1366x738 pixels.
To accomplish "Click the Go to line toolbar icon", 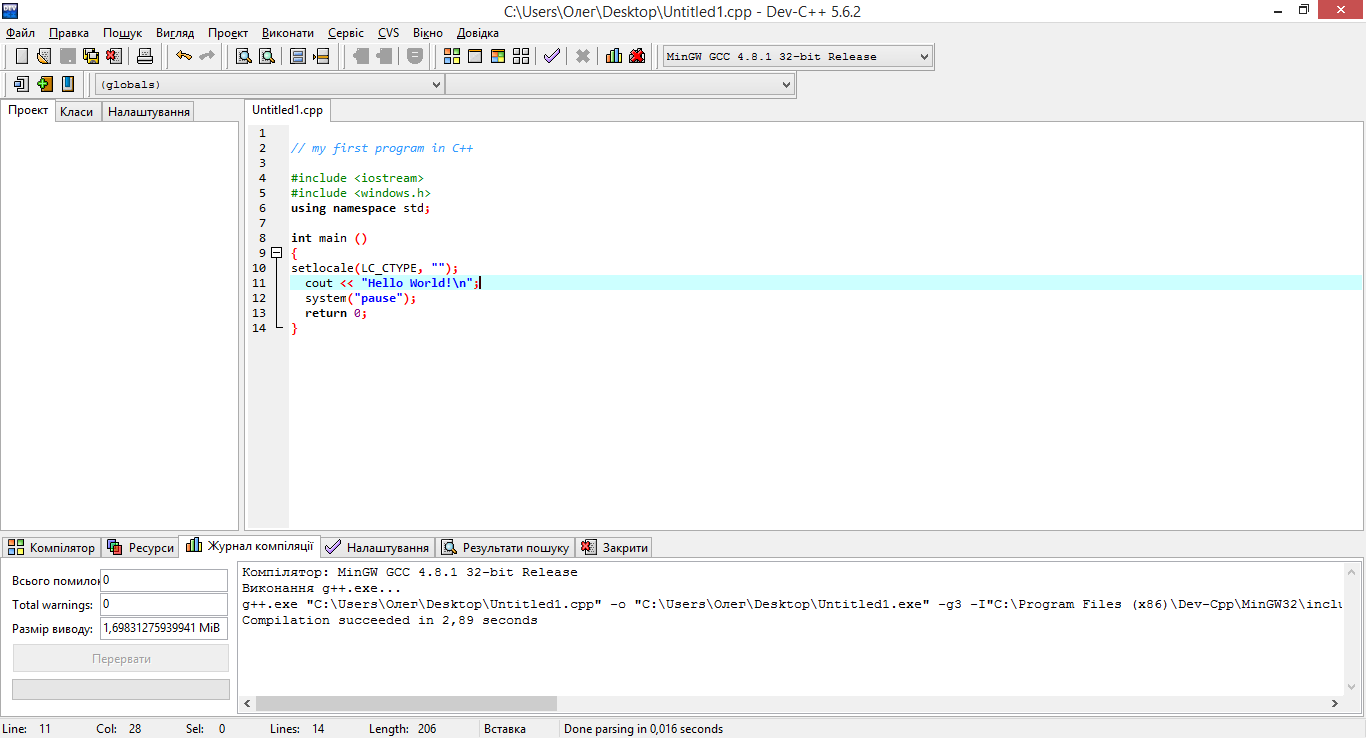I will pos(321,56).
